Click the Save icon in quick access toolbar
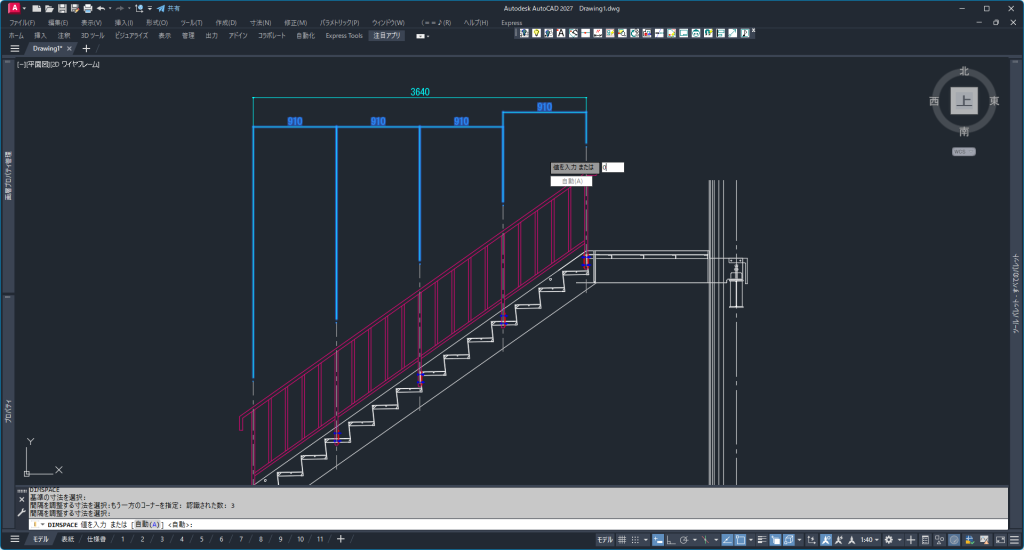Screen dimensions: 1024x550 [61, 8]
